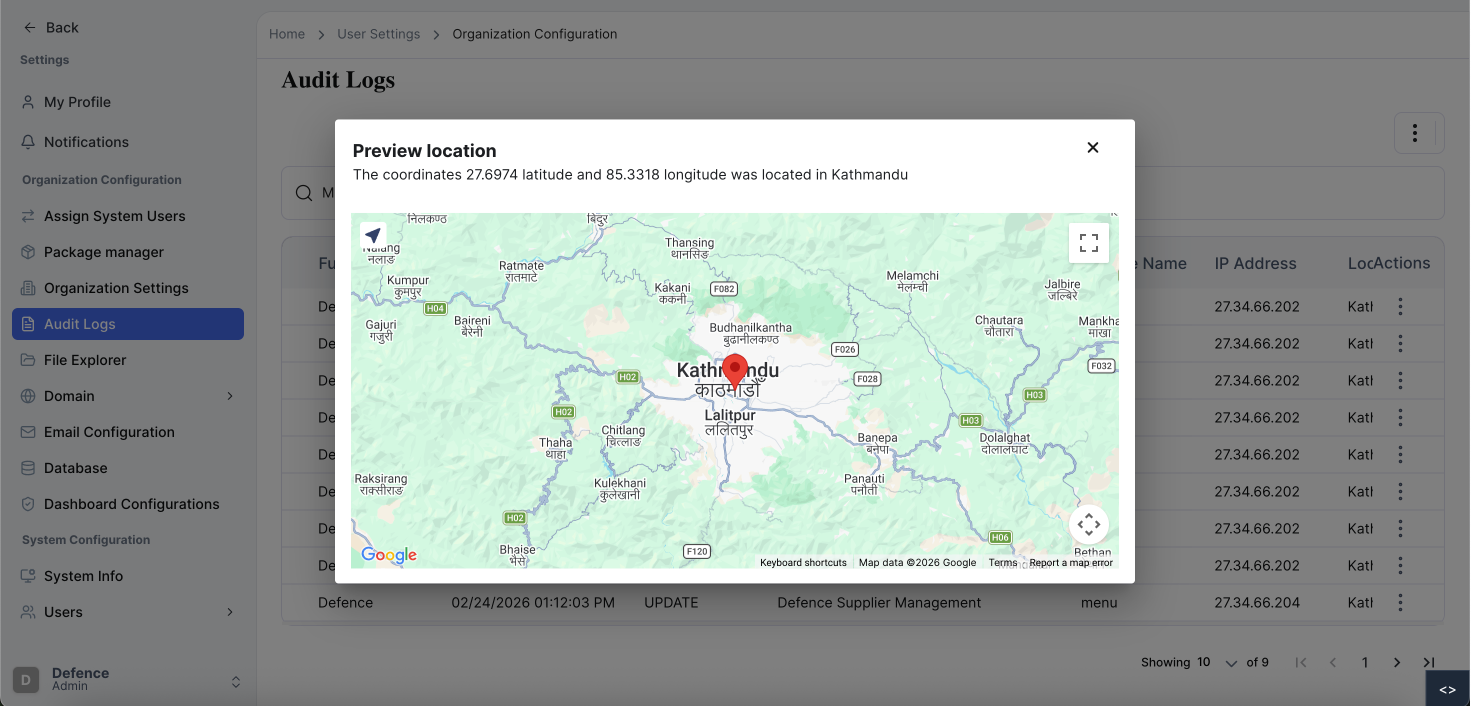Enter fullscreen mode on the map
Screen dimensions: 1472x706
coord(1088,242)
